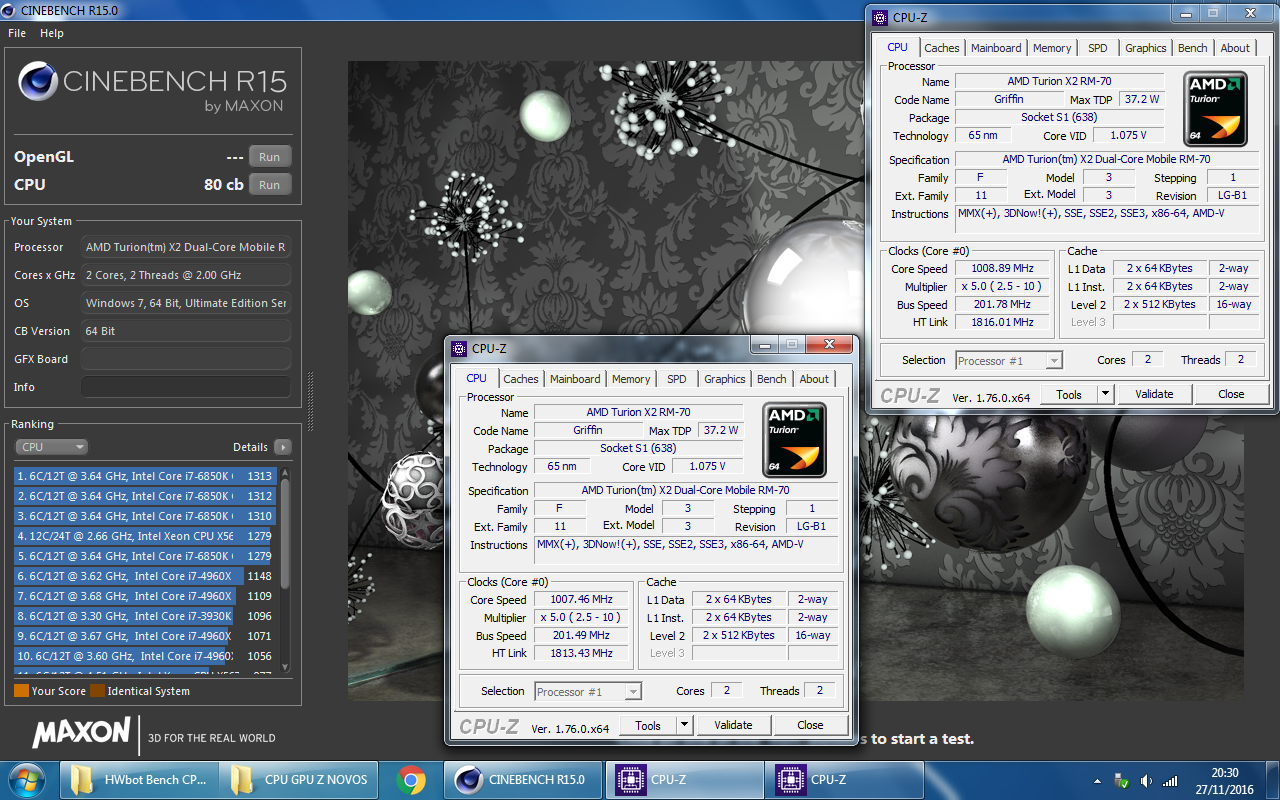Select ranking entry 10 scoring 1056
The image size is (1280, 800).
[145, 656]
